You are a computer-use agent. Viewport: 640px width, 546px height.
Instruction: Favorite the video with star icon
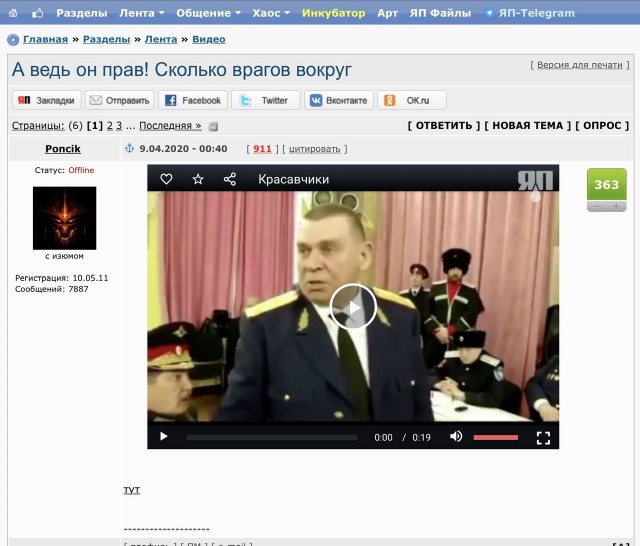198,179
